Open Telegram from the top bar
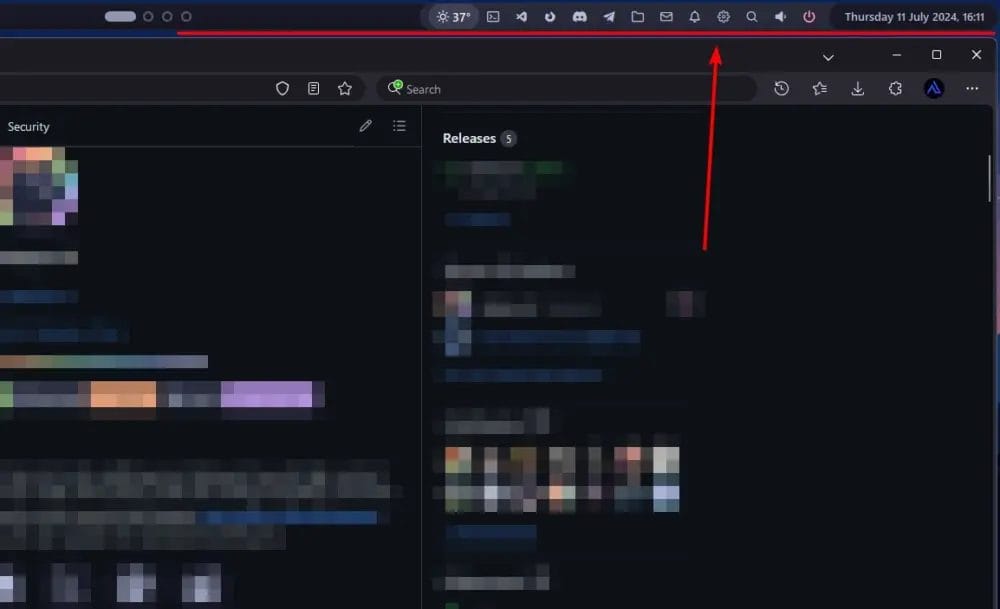This screenshot has height=609, width=1000. (x=608, y=17)
